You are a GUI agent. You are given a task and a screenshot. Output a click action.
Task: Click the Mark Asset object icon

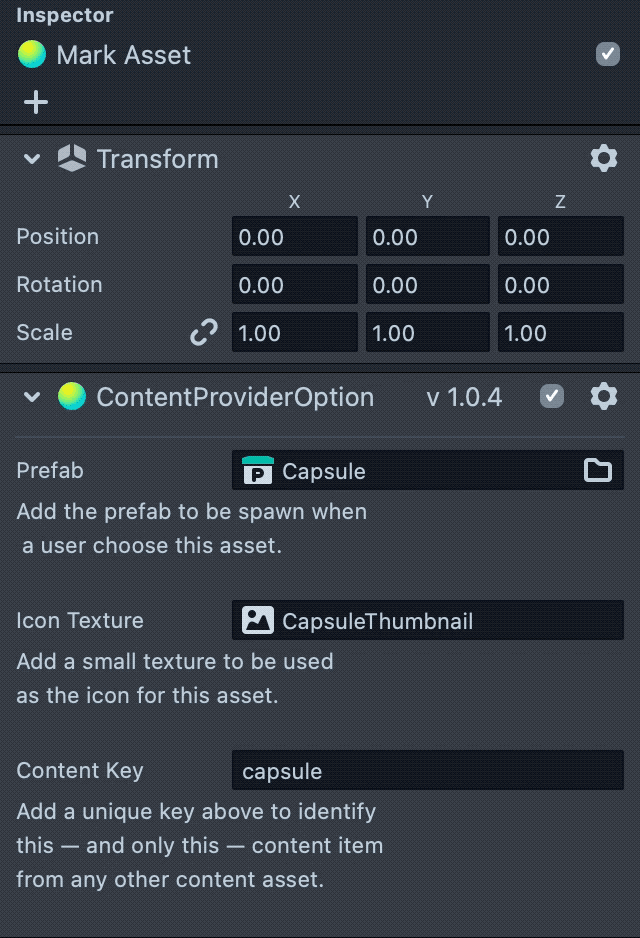point(32,55)
